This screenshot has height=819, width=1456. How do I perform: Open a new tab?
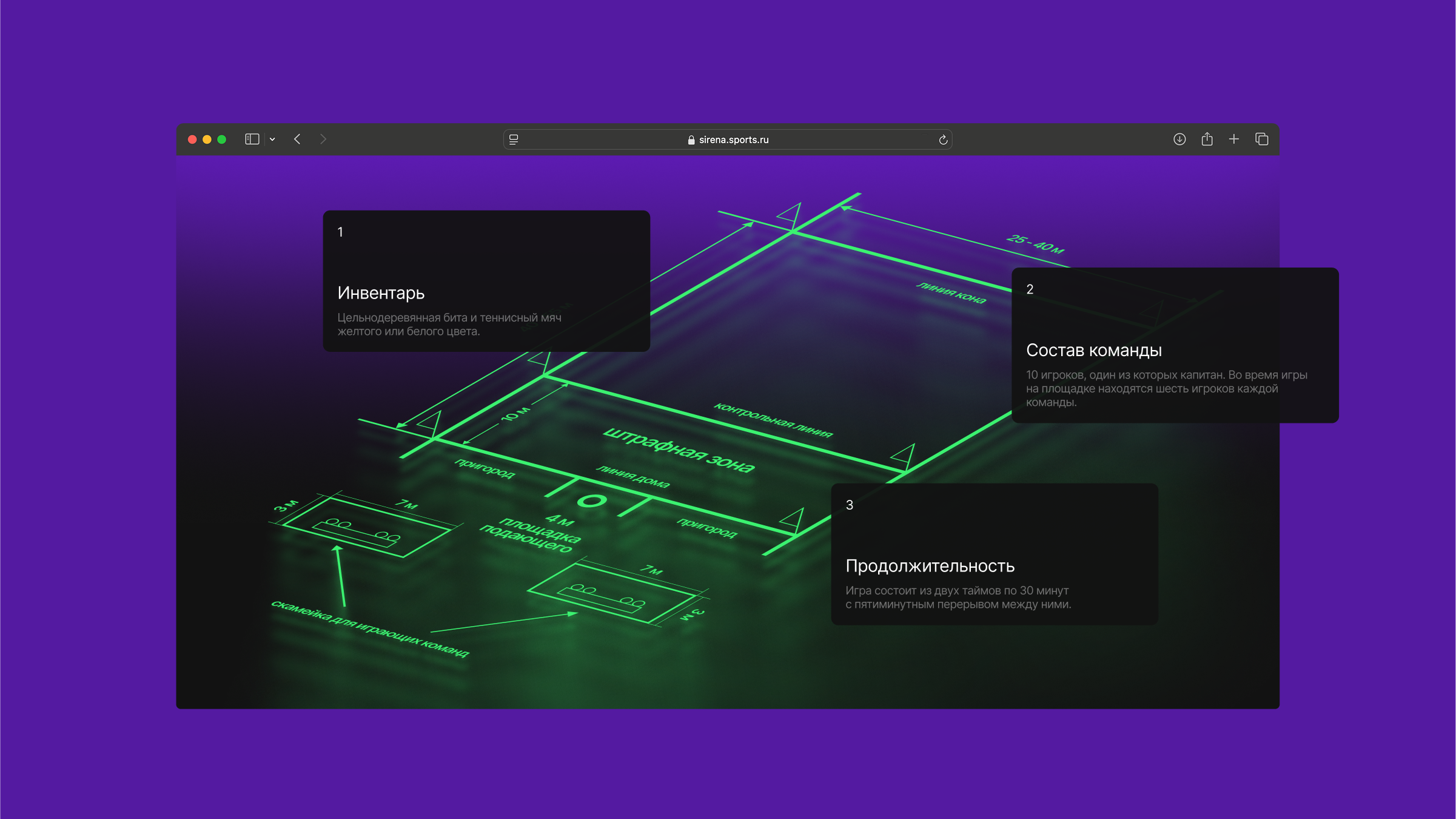1234,139
